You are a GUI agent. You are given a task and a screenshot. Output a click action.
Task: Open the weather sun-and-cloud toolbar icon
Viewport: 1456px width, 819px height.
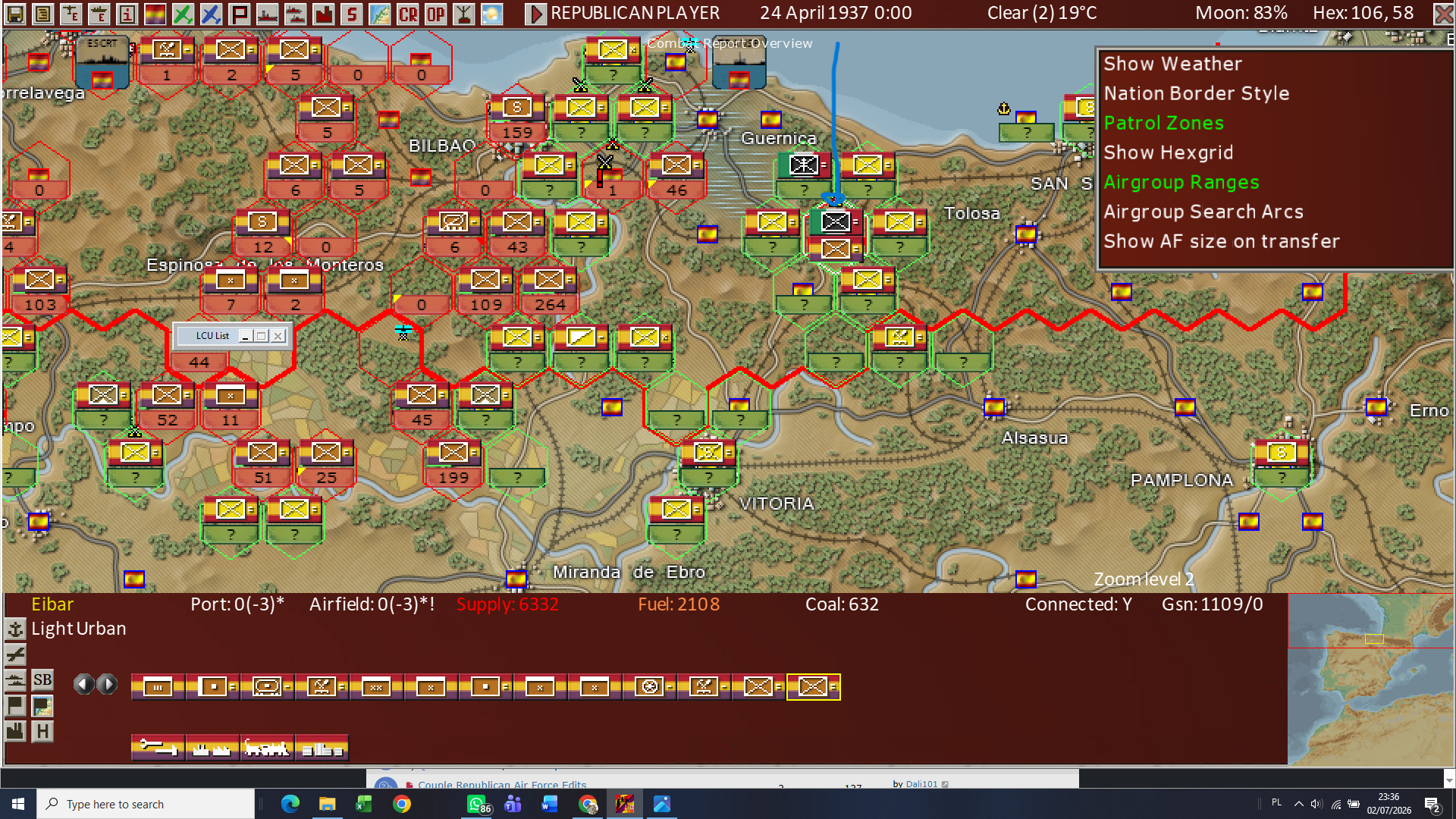click(x=492, y=14)
